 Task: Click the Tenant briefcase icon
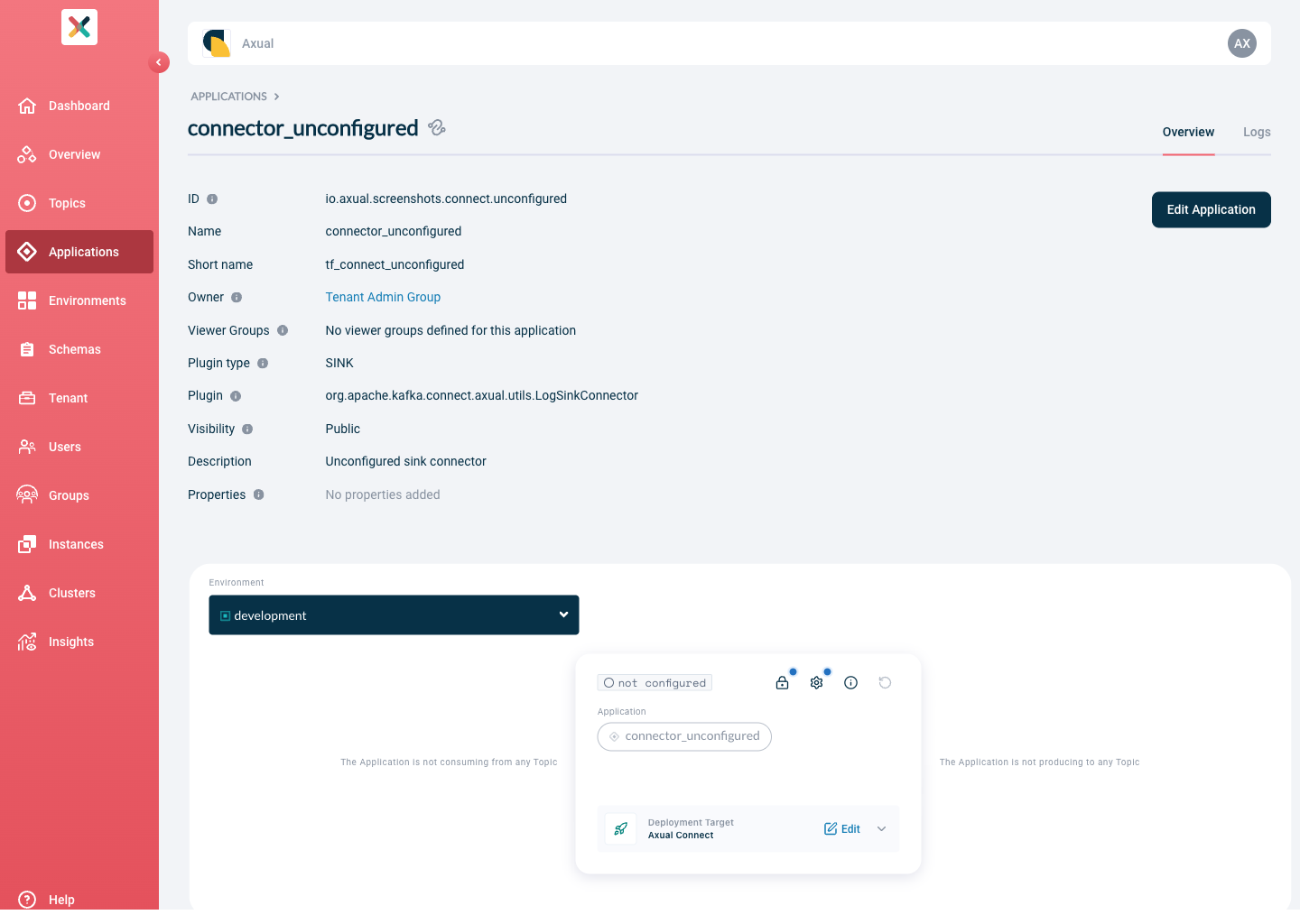pos(27,398)
